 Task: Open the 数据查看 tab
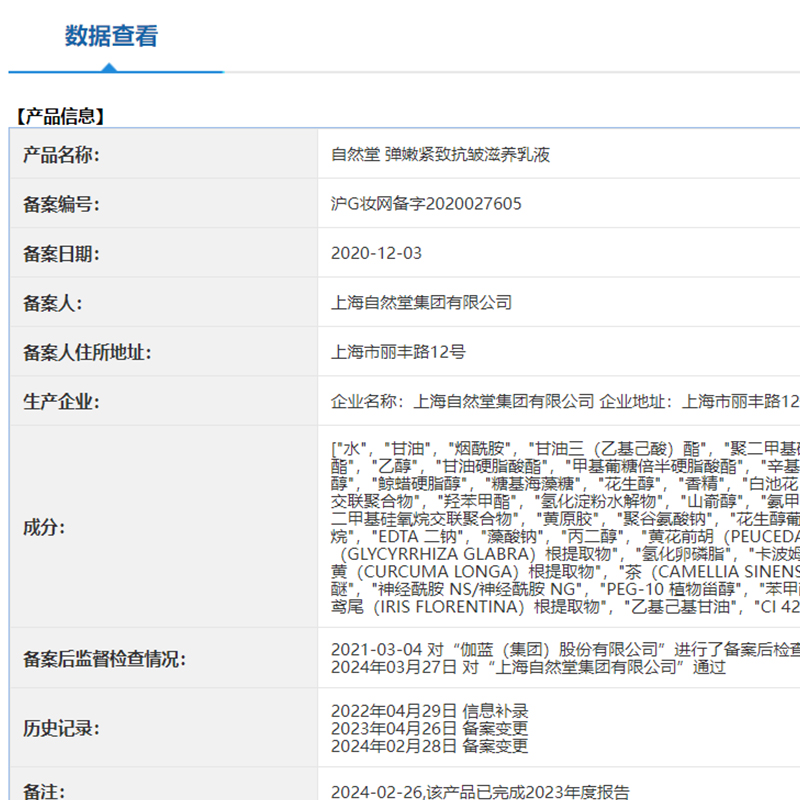111,37
